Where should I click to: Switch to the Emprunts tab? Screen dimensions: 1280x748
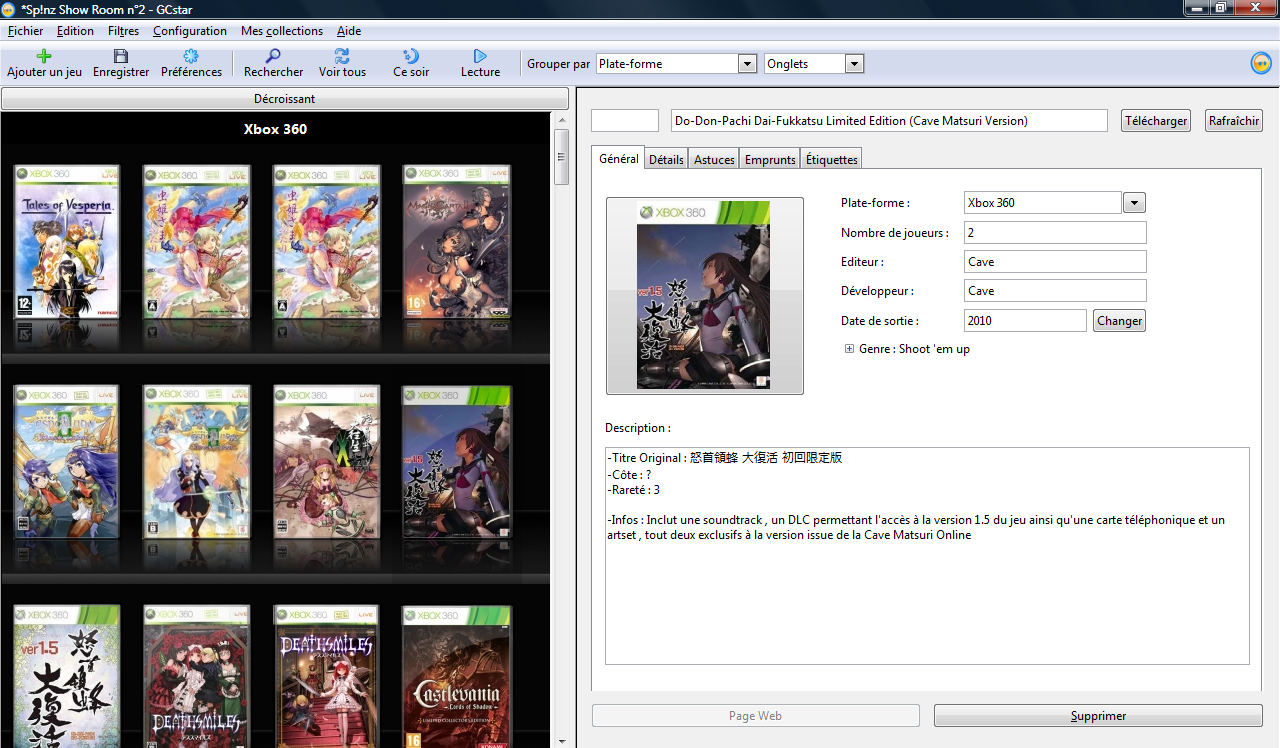(x=770, y=159)
